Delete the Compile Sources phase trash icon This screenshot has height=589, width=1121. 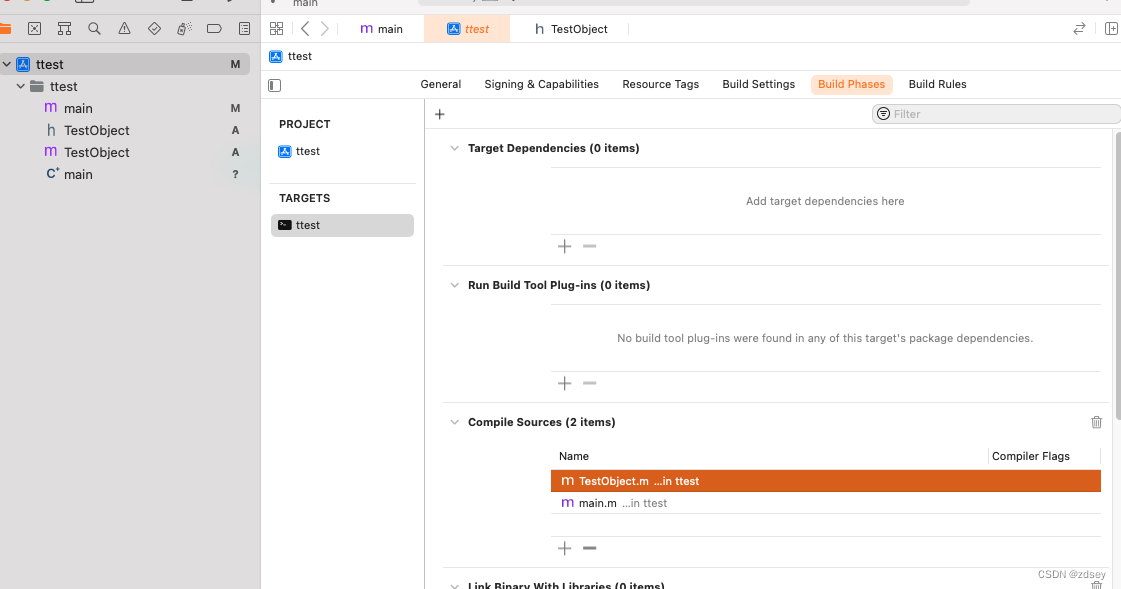click(1097, 422)
